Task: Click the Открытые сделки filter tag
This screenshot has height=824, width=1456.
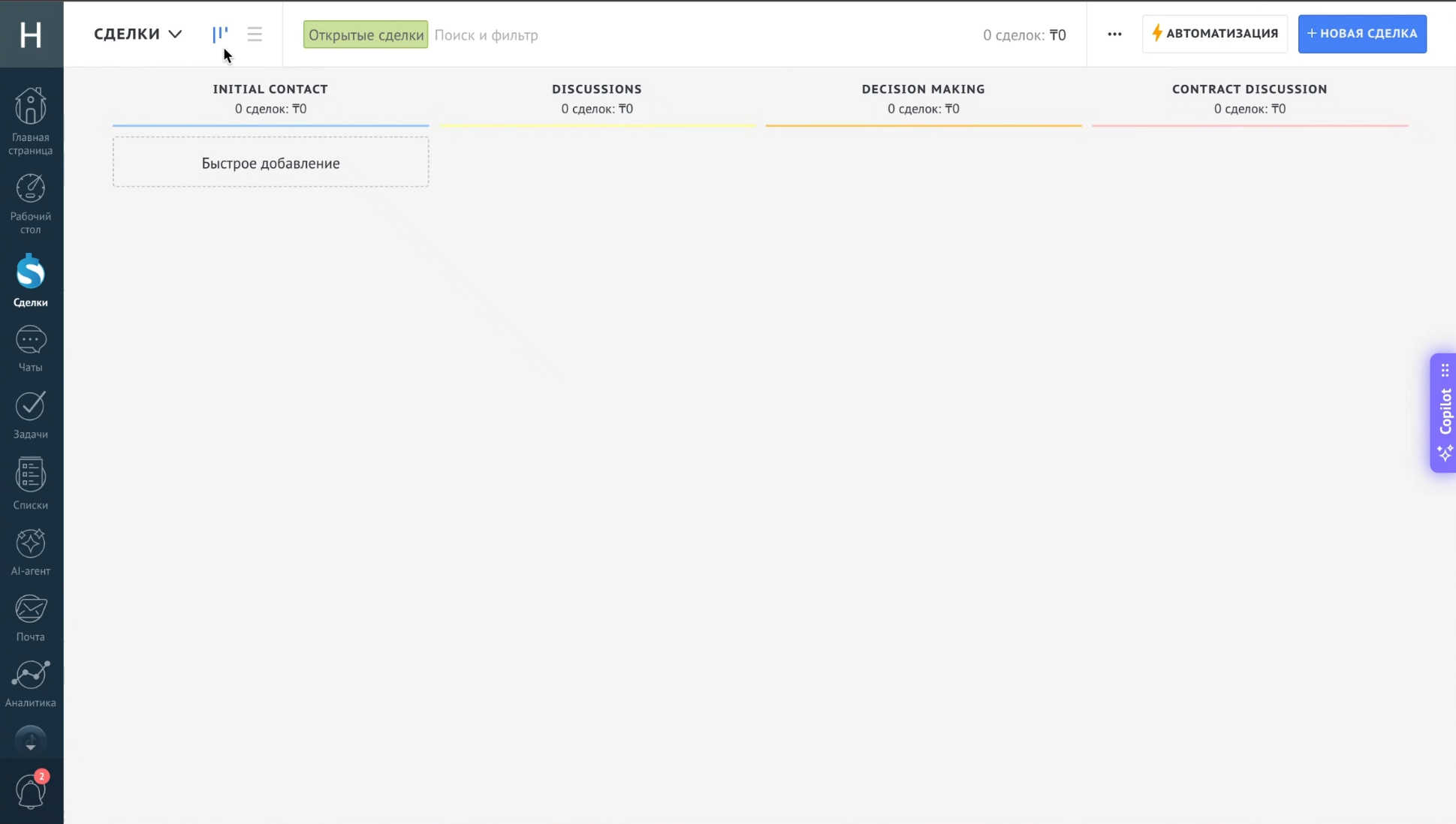Action: coord(366,35)
